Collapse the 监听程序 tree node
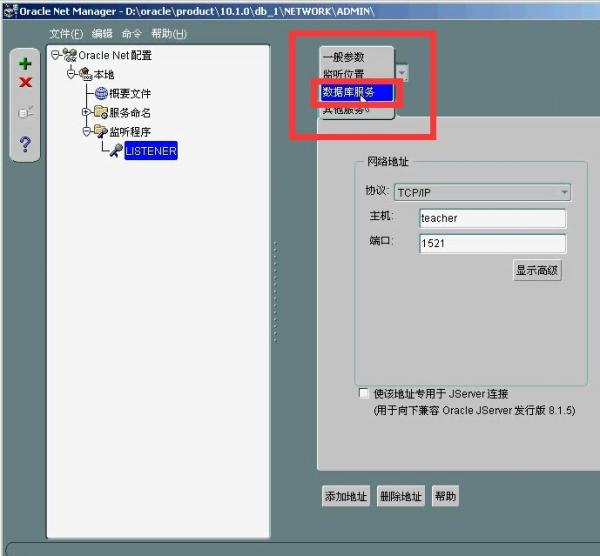This screenshot has height=556, width=600. [86, 132]
